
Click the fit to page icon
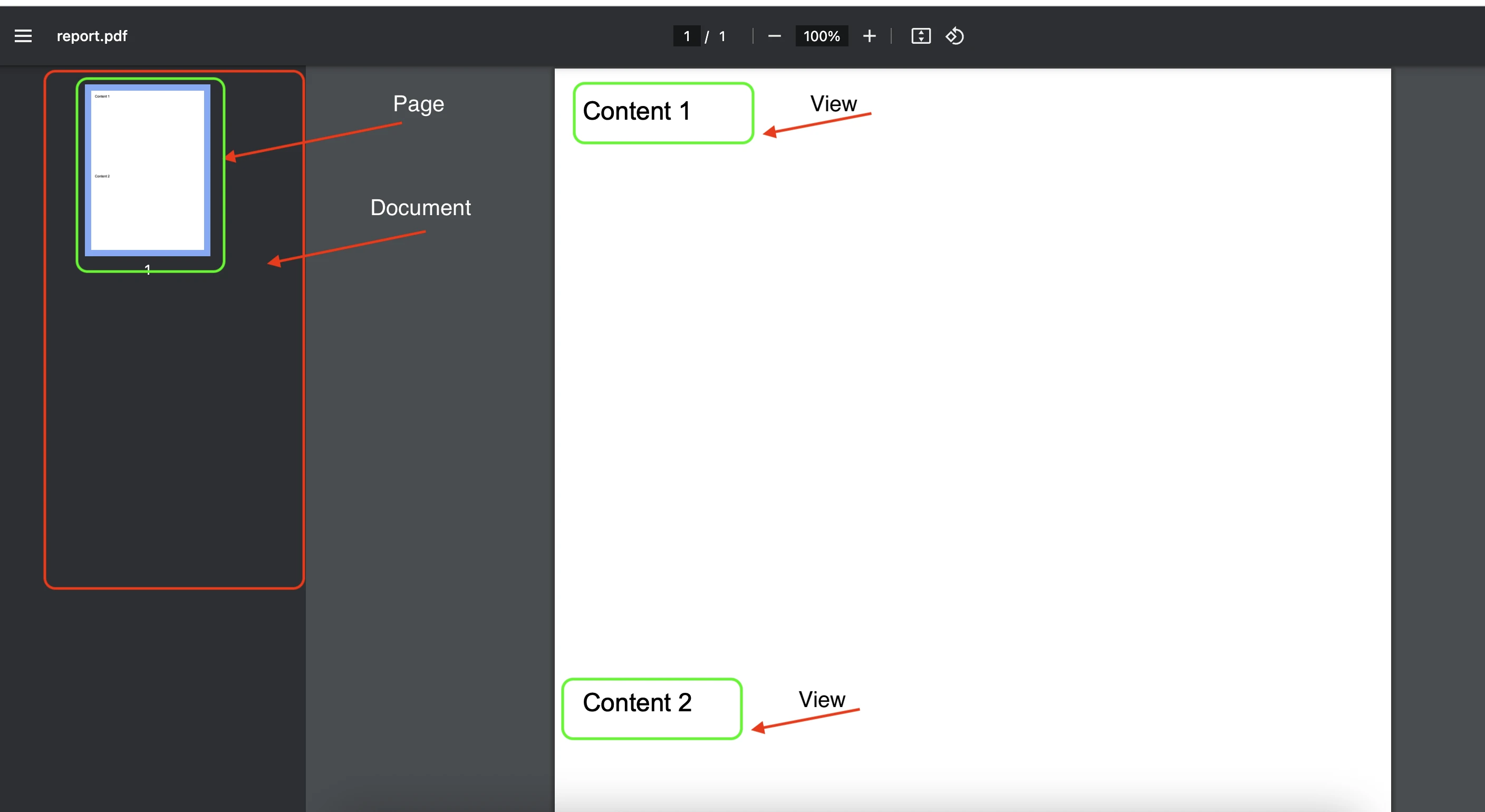point(921,36)
